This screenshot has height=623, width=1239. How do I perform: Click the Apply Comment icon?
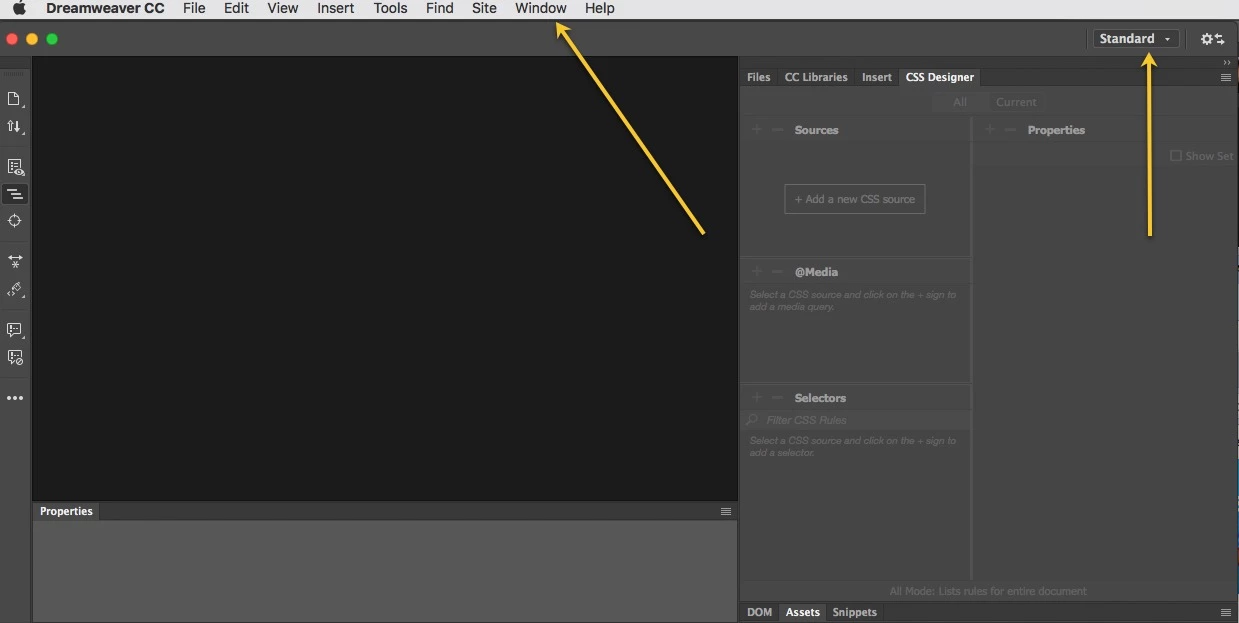click(15, 330)
